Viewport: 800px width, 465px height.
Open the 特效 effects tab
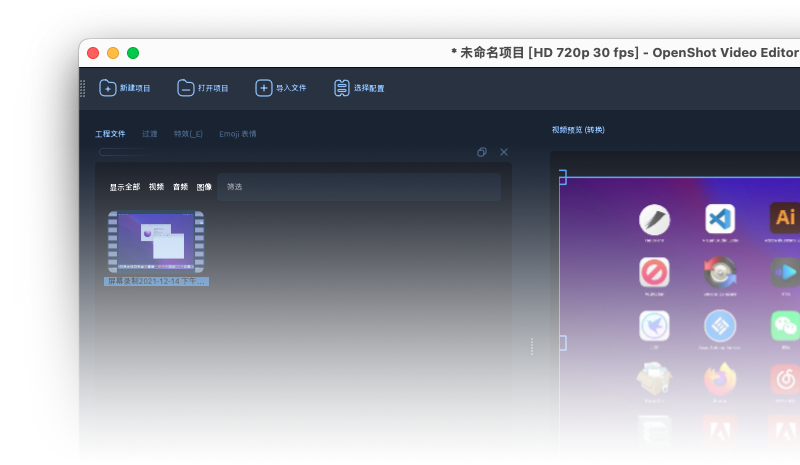point(188,133)
